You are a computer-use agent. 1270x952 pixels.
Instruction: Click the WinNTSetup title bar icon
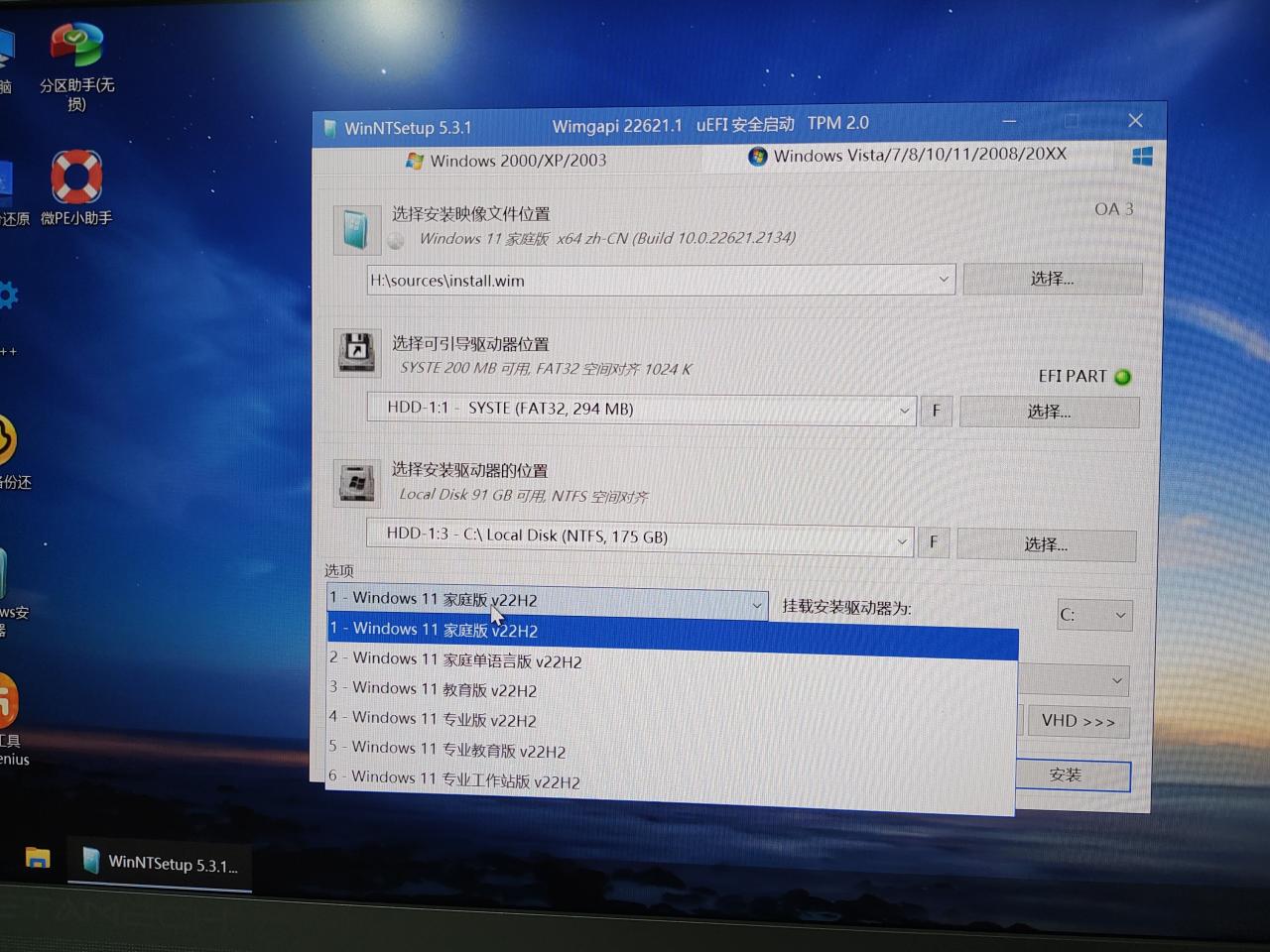(329, 129)
